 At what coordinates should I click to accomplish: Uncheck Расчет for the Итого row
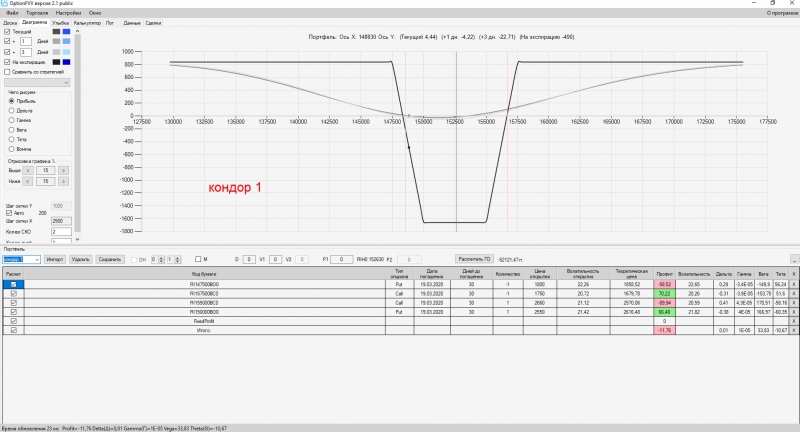(x=13, y=330)
